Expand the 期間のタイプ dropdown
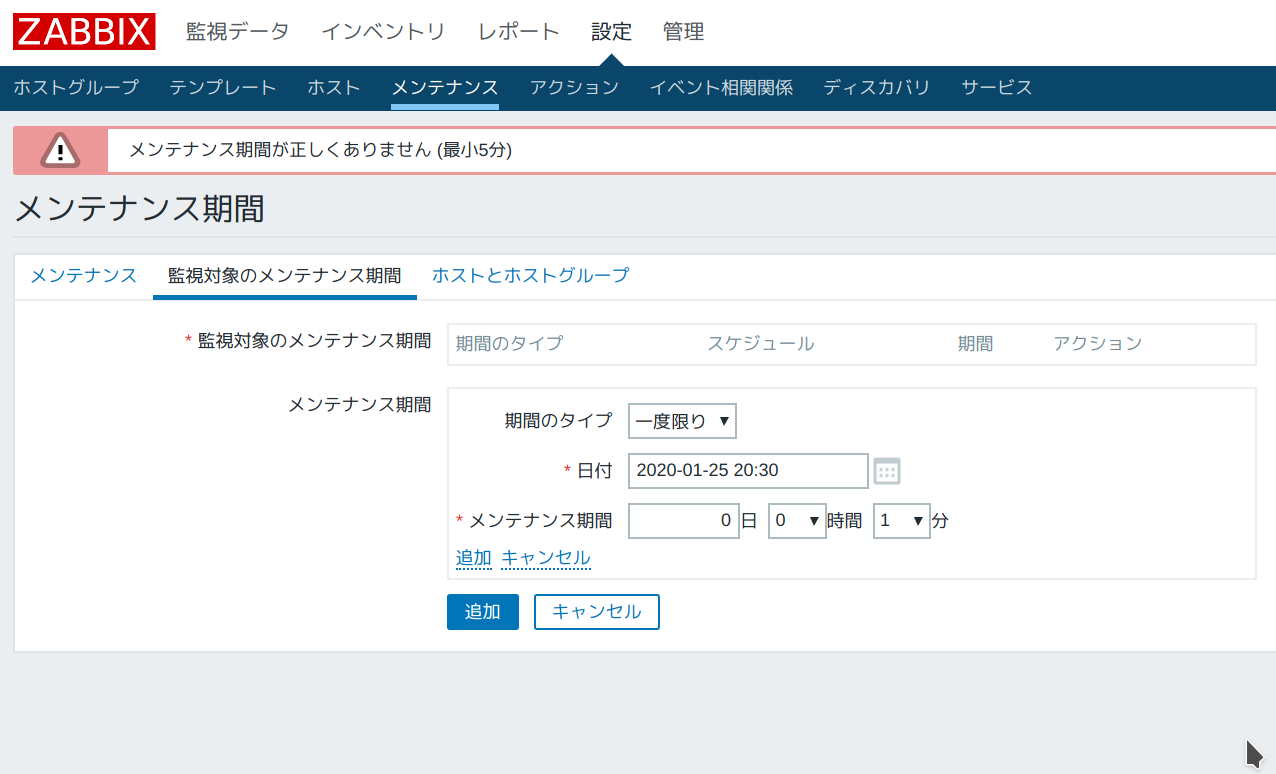Screen dimensions: 1276x774 point(682,421)
